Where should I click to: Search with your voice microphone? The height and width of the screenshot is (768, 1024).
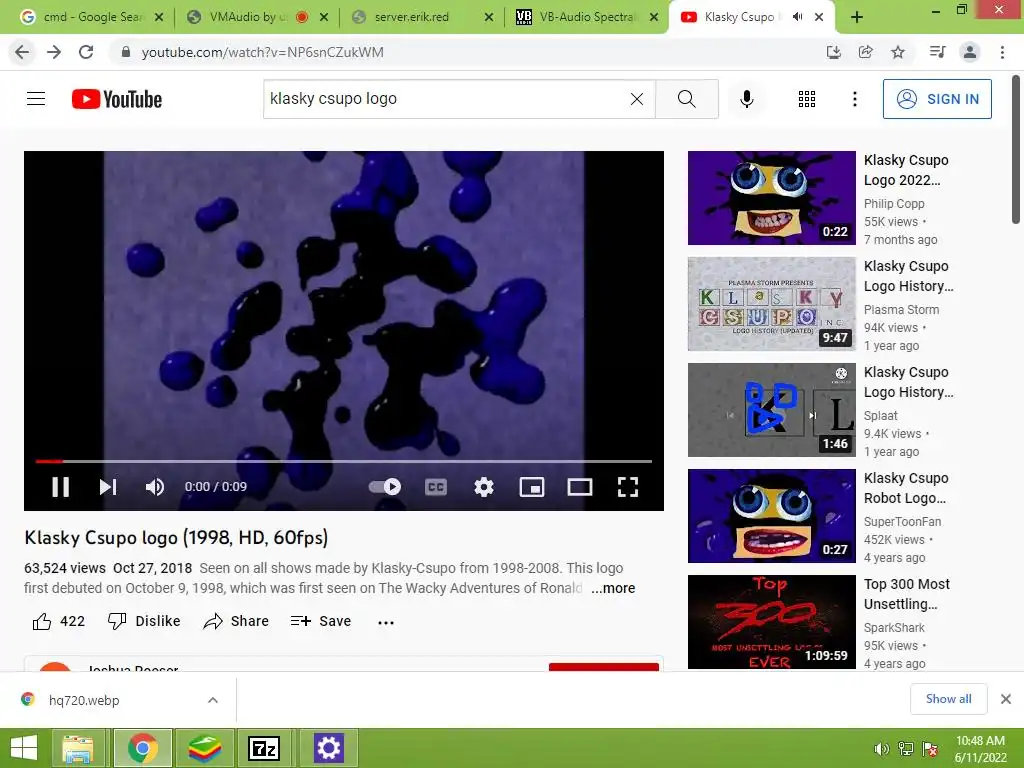[x=746, y=99]
